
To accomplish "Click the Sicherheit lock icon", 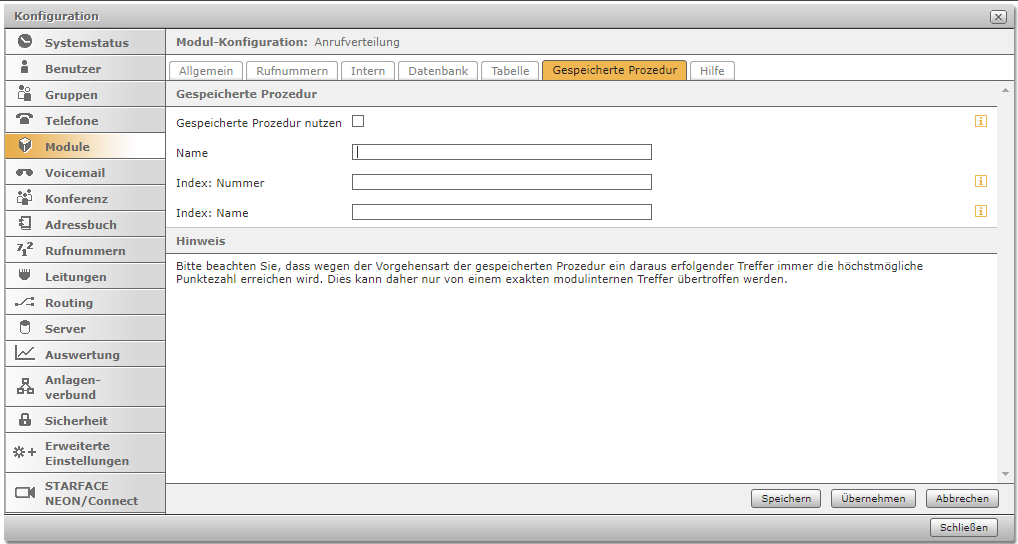I will tap(25, 420).
